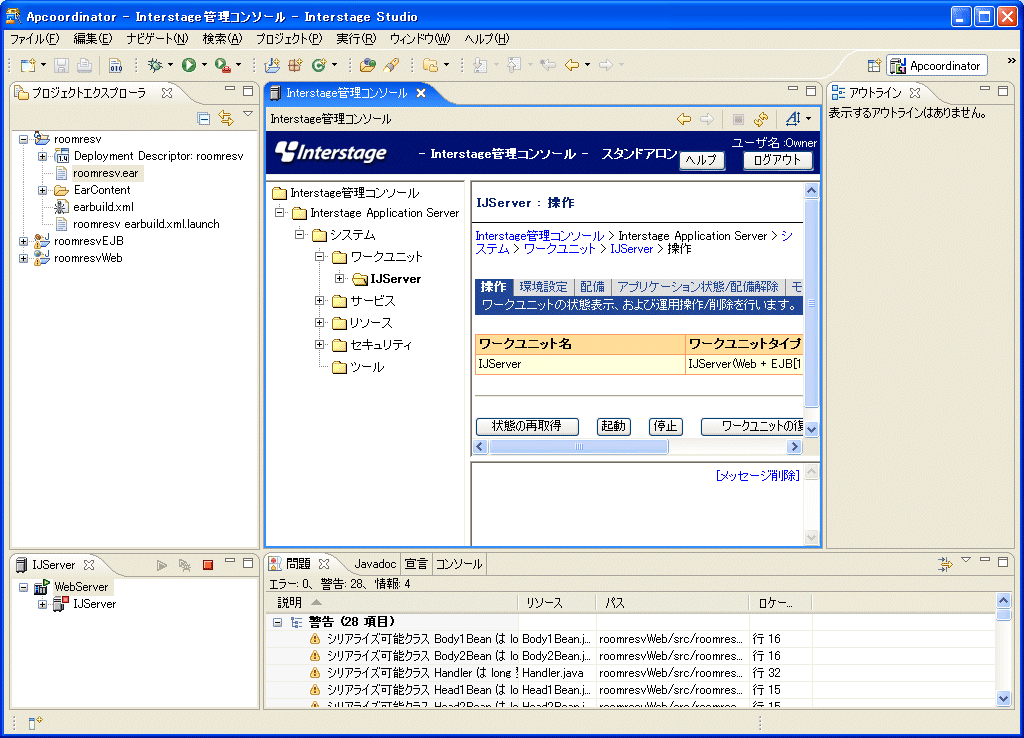Open the ウィンドウ(W) menu
The height and width of the screenshot is (738, 1024).
[420, 39]
